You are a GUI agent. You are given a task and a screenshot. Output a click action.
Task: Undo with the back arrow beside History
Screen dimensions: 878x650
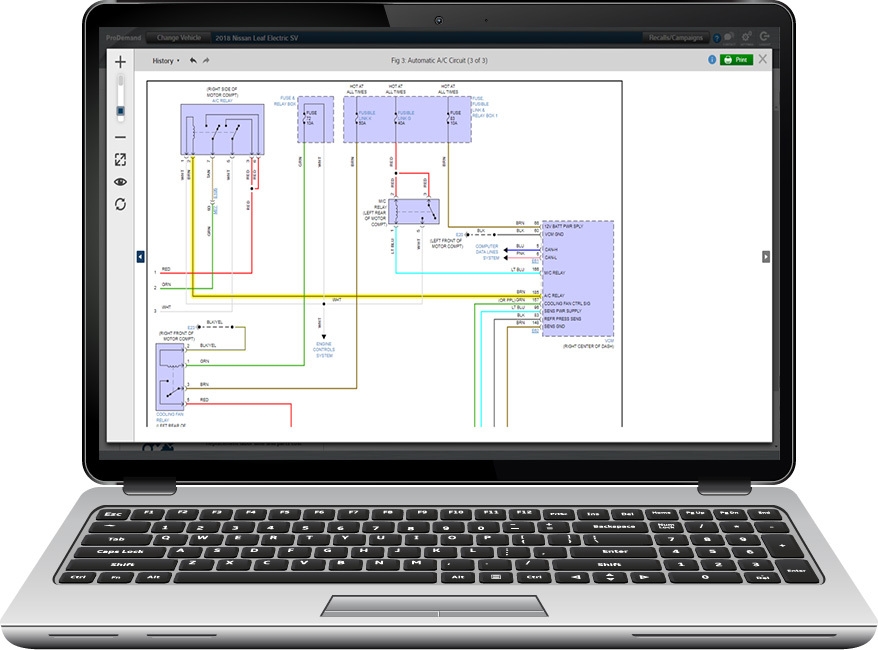(x=194, y=60)
